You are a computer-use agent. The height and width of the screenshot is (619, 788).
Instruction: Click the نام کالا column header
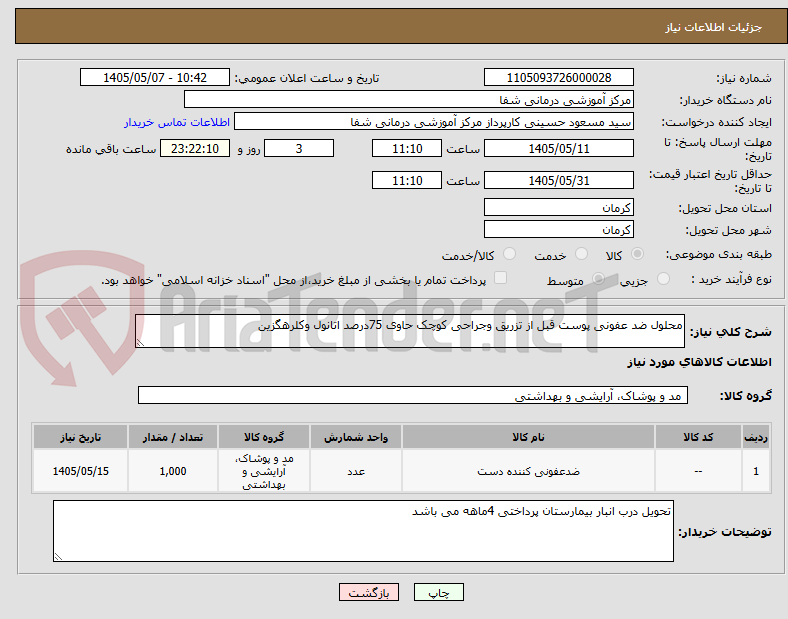[x=528, y=437]
